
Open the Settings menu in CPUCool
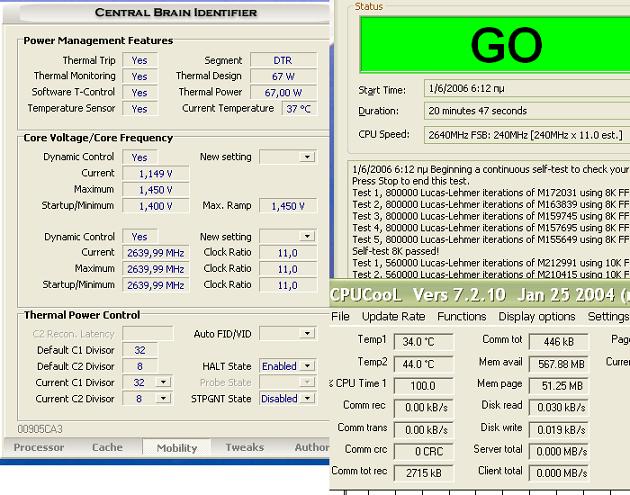point(608,317)
